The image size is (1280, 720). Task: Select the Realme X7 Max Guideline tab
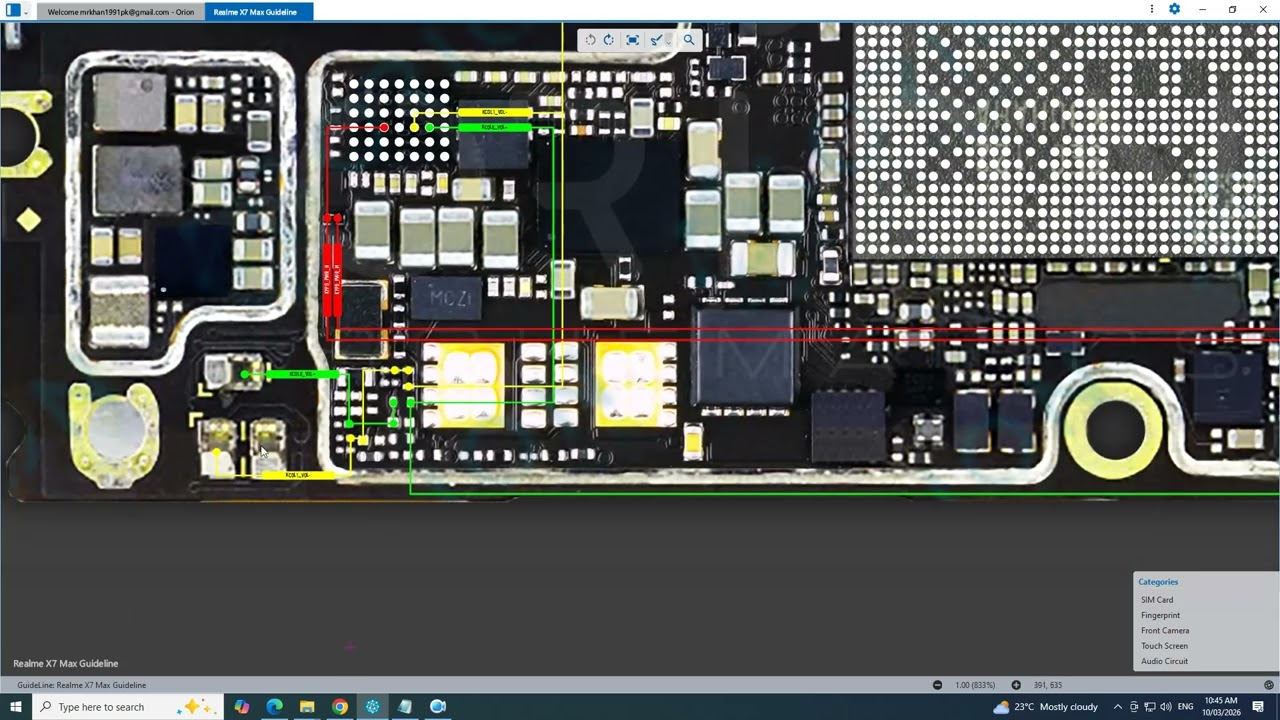point(255,12)
